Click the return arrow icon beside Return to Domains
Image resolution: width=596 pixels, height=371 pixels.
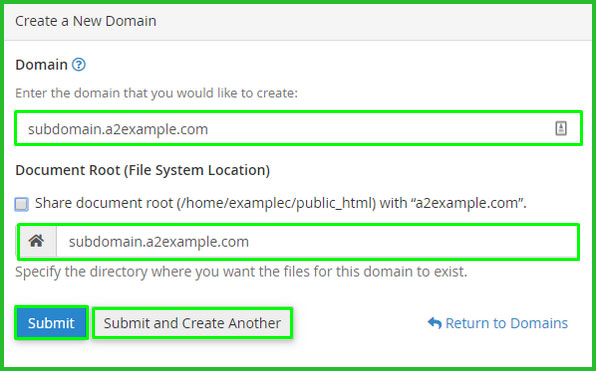434,323
